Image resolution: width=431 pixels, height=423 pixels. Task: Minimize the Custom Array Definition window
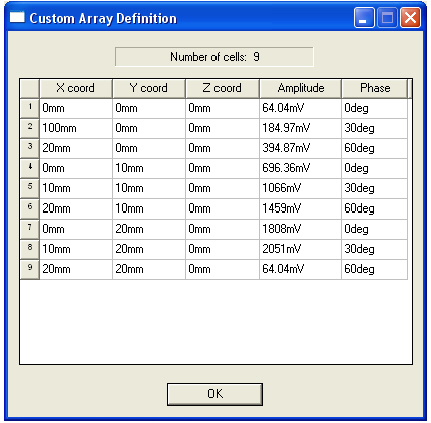click(x=364, y=17)
